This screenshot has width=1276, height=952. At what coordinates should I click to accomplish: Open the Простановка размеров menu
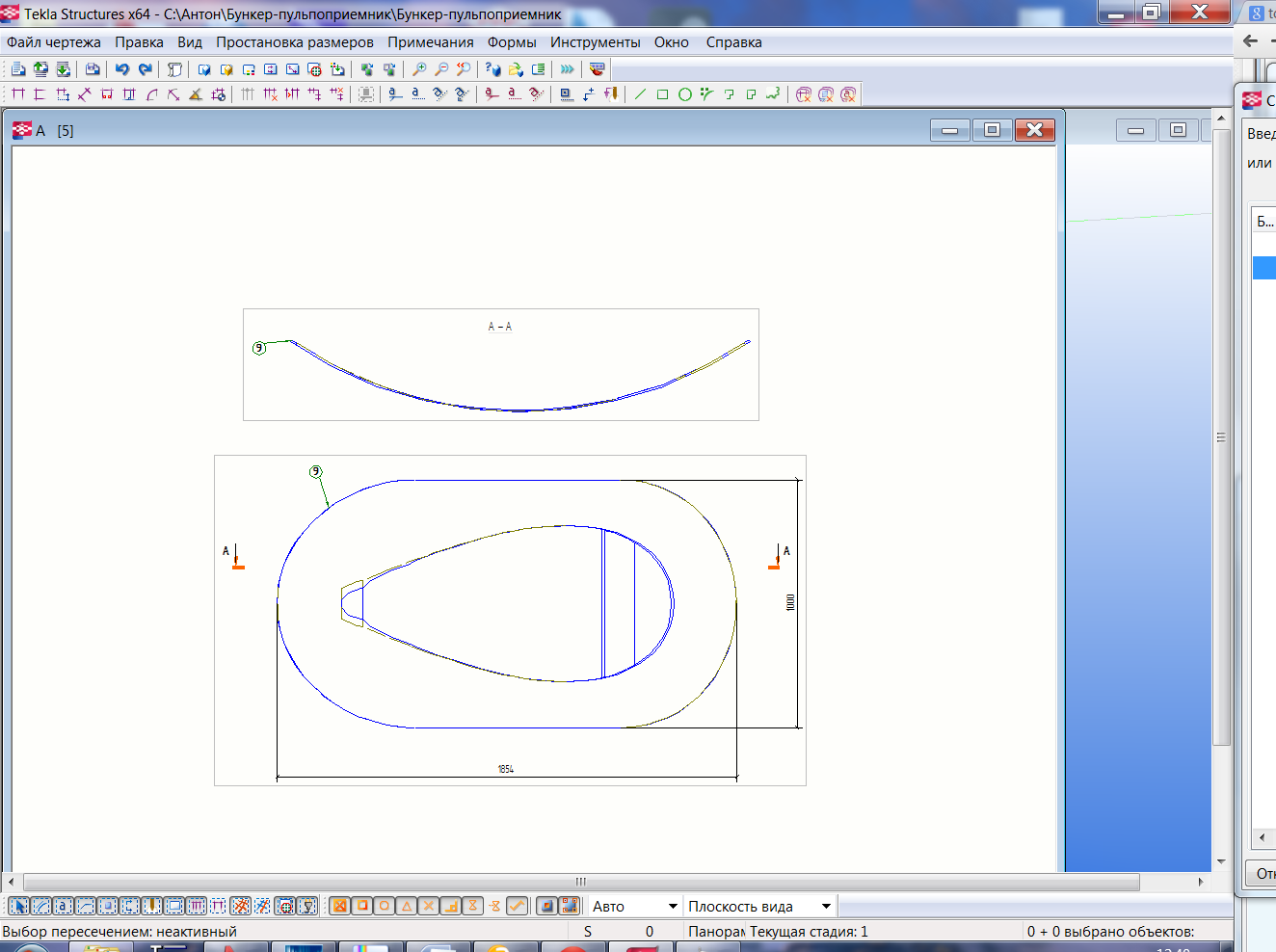click(294, 42)
